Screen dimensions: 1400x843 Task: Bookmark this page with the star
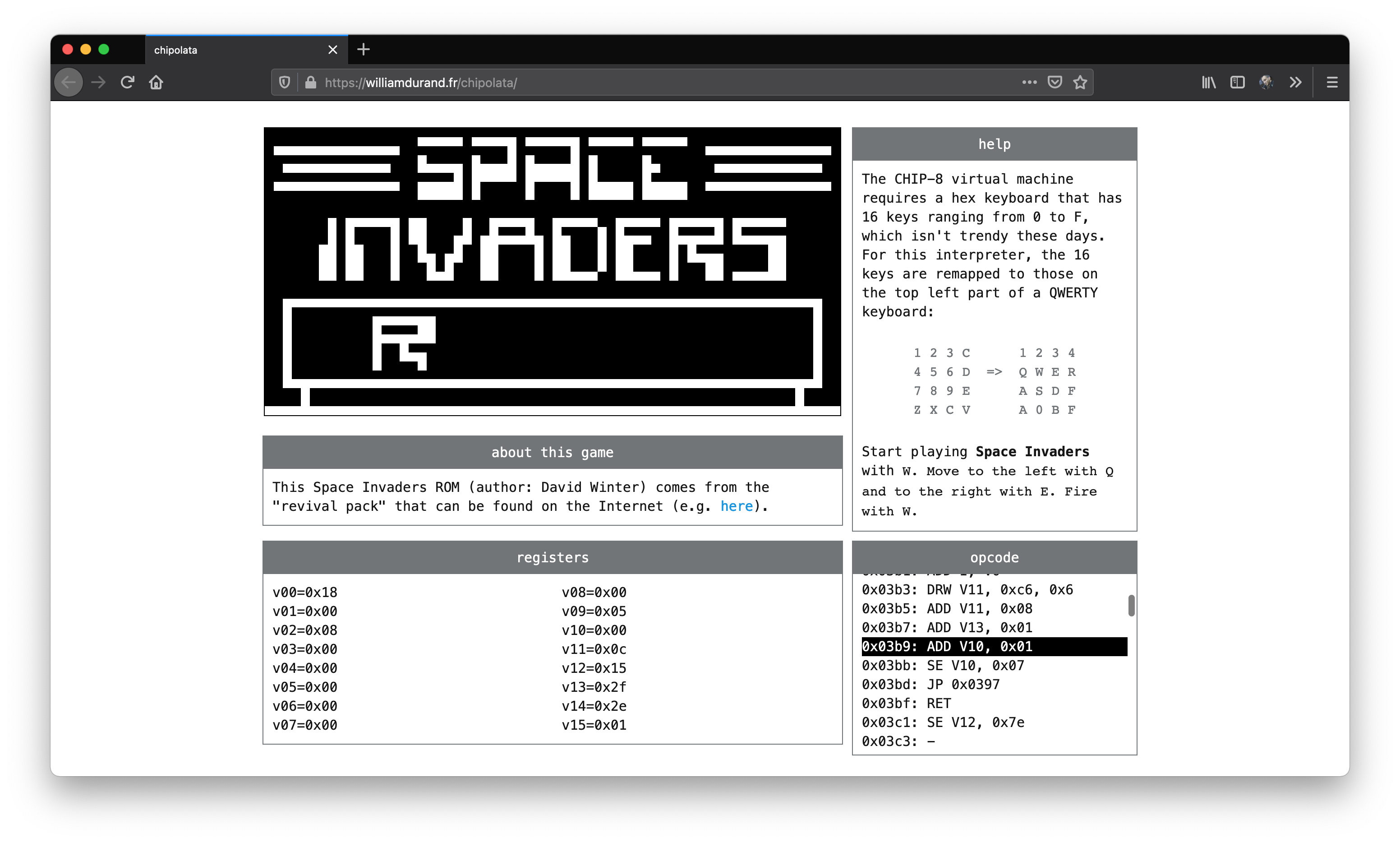pyautogui.click(x=1080, y=83)
